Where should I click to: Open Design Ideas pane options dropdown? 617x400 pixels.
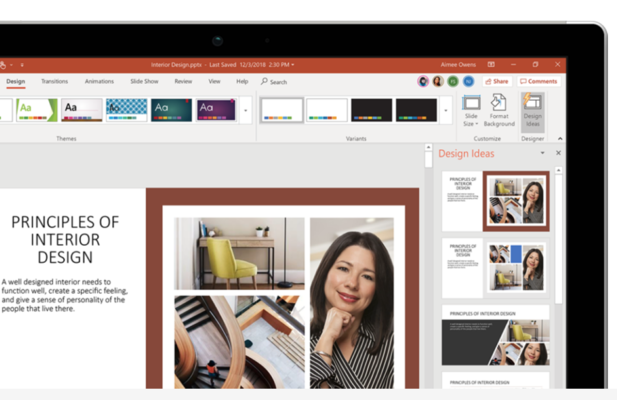[x=543, y=153]
